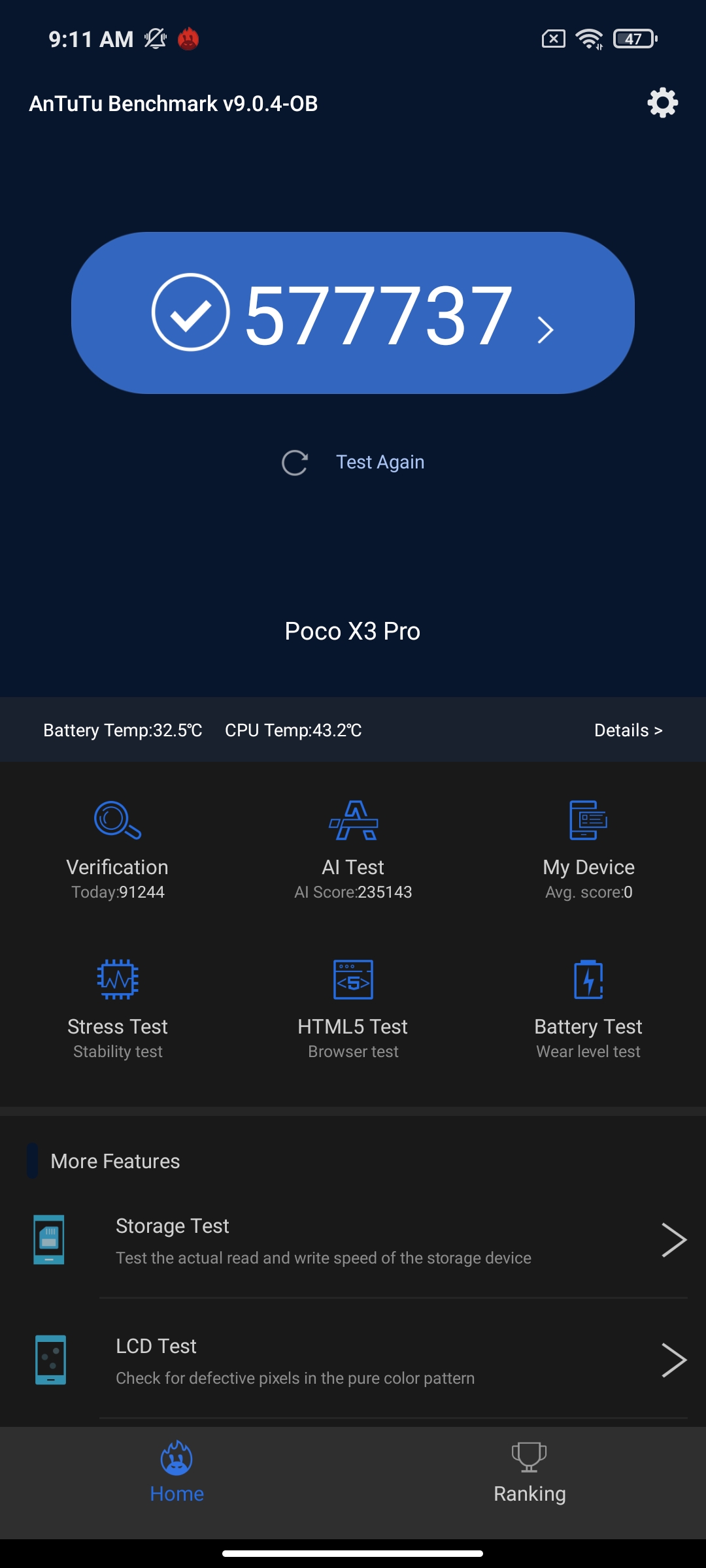Tap the Verification magnifier icon
Viewport: 706px width, 1568px height.
click(x=118, y=820)
